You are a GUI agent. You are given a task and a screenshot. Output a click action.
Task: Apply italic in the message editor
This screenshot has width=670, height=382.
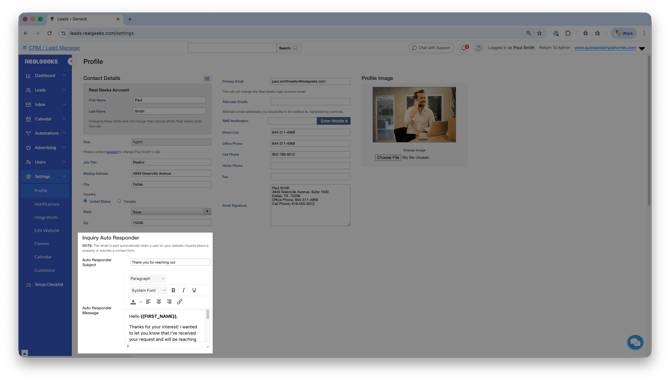coord(183,290)
